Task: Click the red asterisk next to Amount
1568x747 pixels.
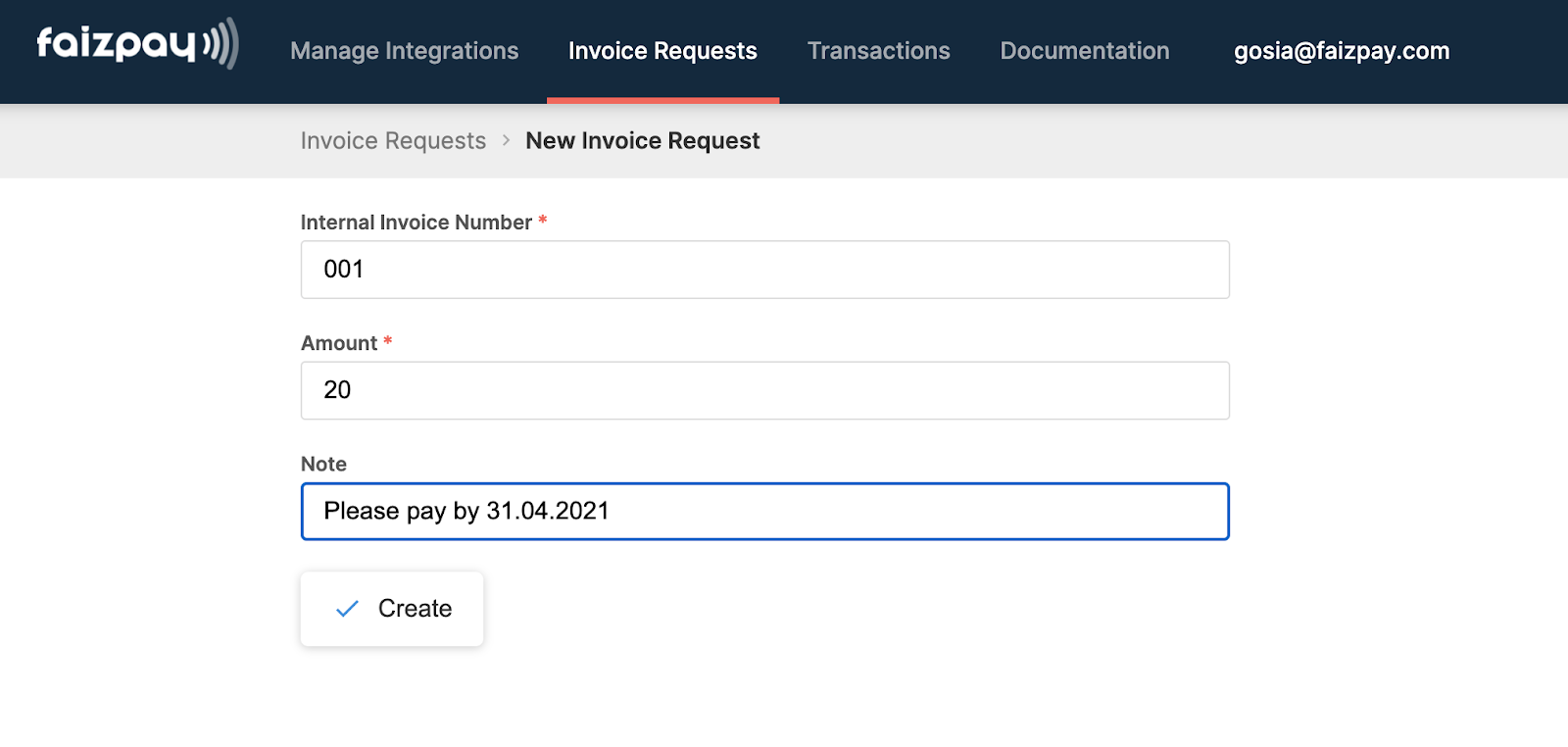Action: coord(388,342)
